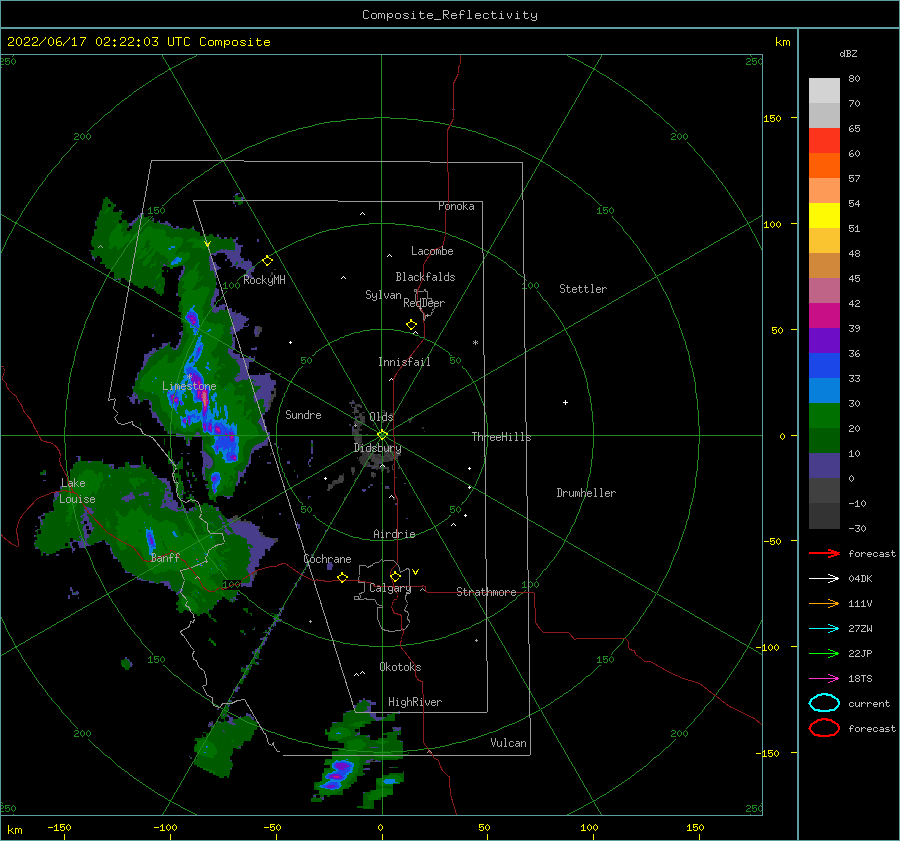Click the Banff label on the map
The width and height of the screenshot is (900, 841).
coord(165,558)
